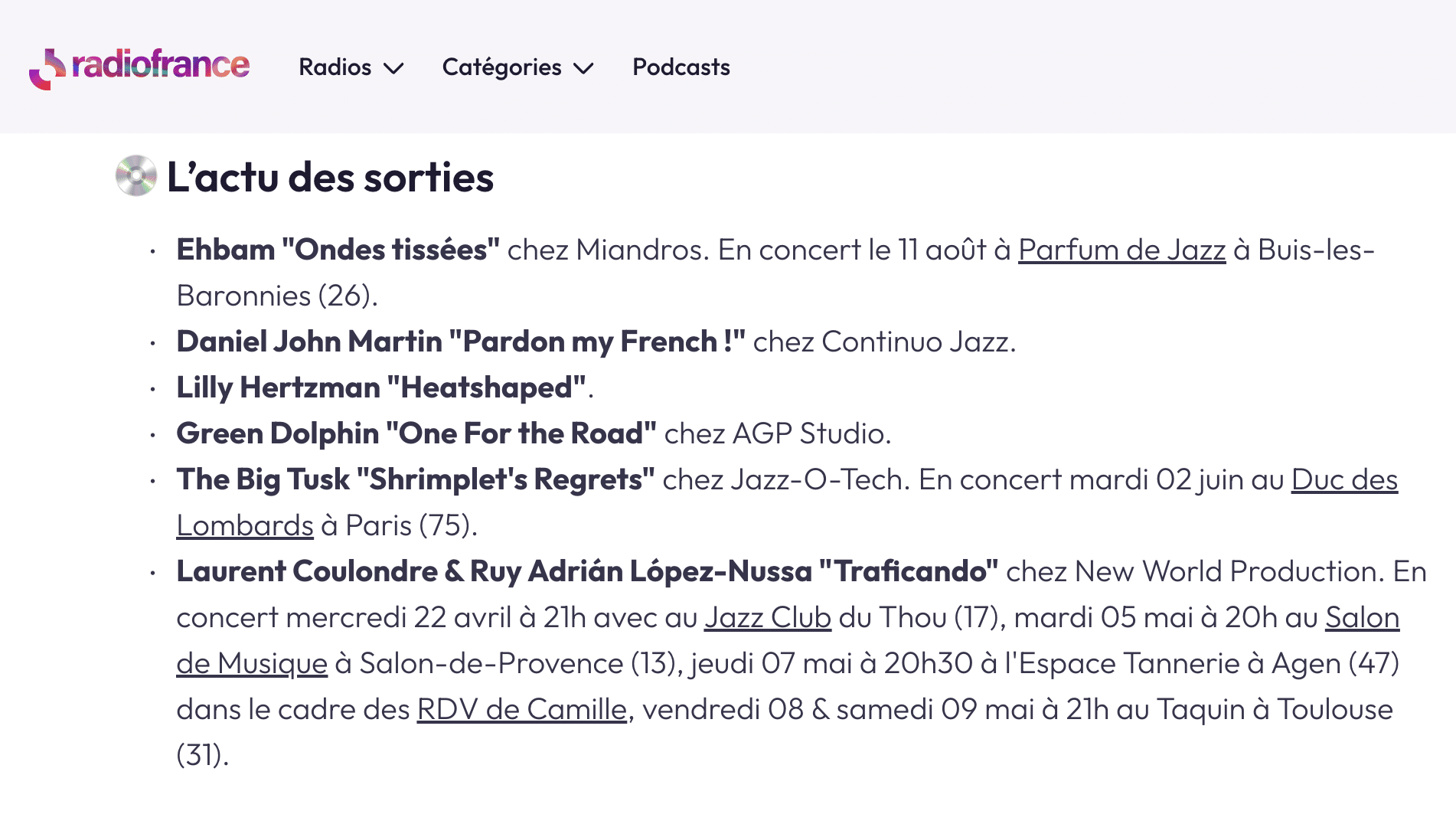Click the Radio France logo swirl icon
The height and width of the screenshot is (824, 1456).
click(x=47, y=69)
